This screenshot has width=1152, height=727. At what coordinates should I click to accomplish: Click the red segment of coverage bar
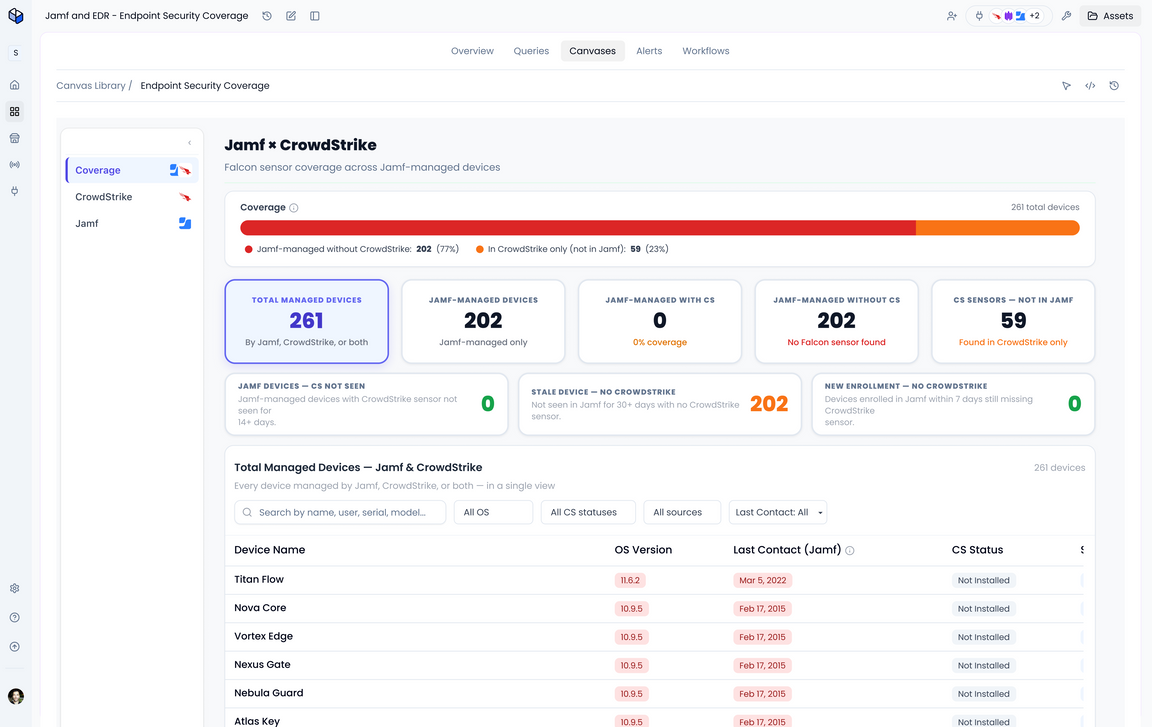tap(577, 228)
